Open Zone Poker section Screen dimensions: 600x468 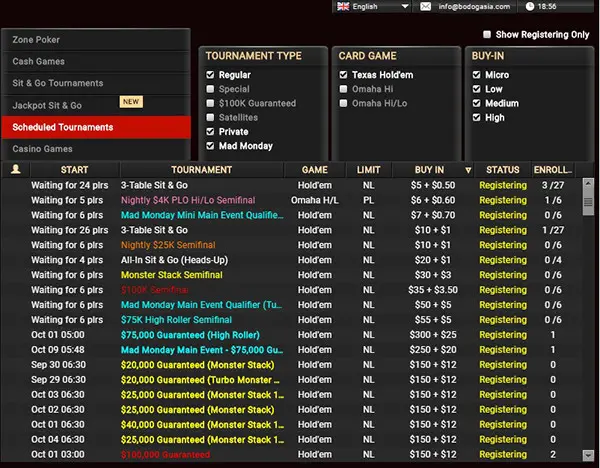click(x=96, y=40)
